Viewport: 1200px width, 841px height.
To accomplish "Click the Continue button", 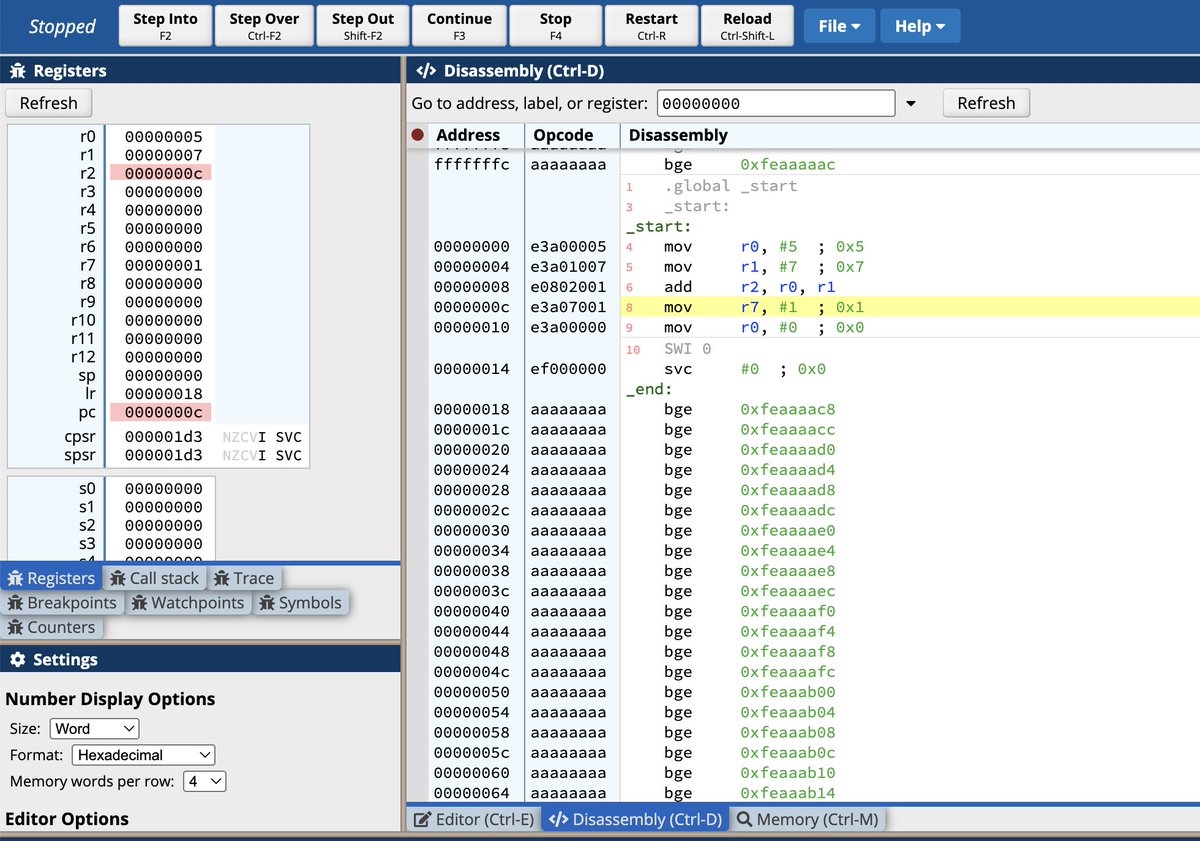I will pos(459,26).
